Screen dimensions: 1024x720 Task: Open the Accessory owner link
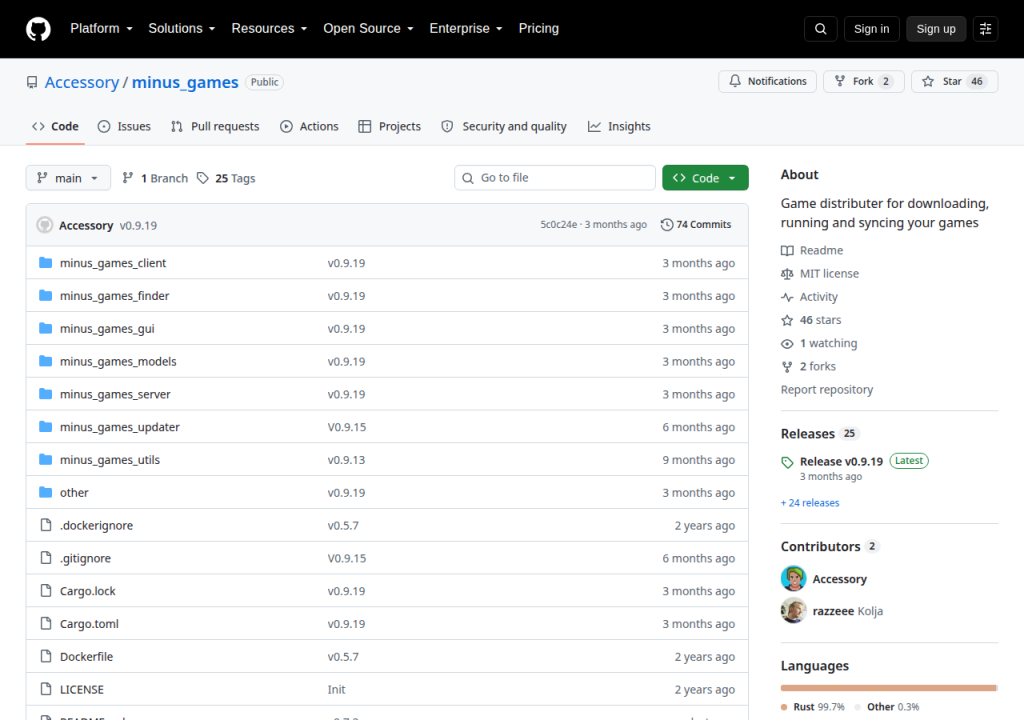click(82, 82)
